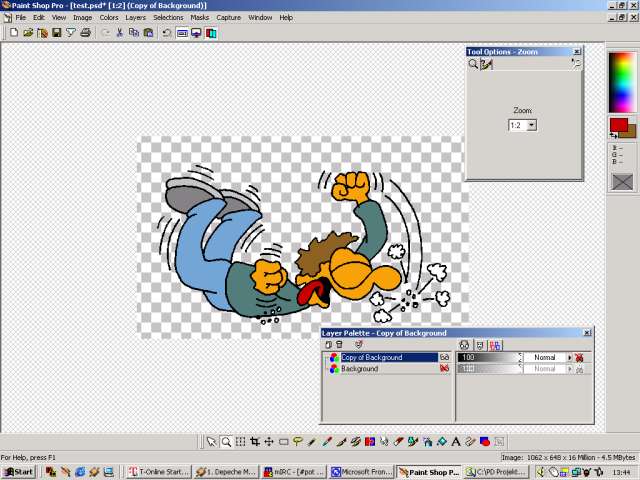Click the Full screen preview icon

pyautogui.click(x=196, y=33)
